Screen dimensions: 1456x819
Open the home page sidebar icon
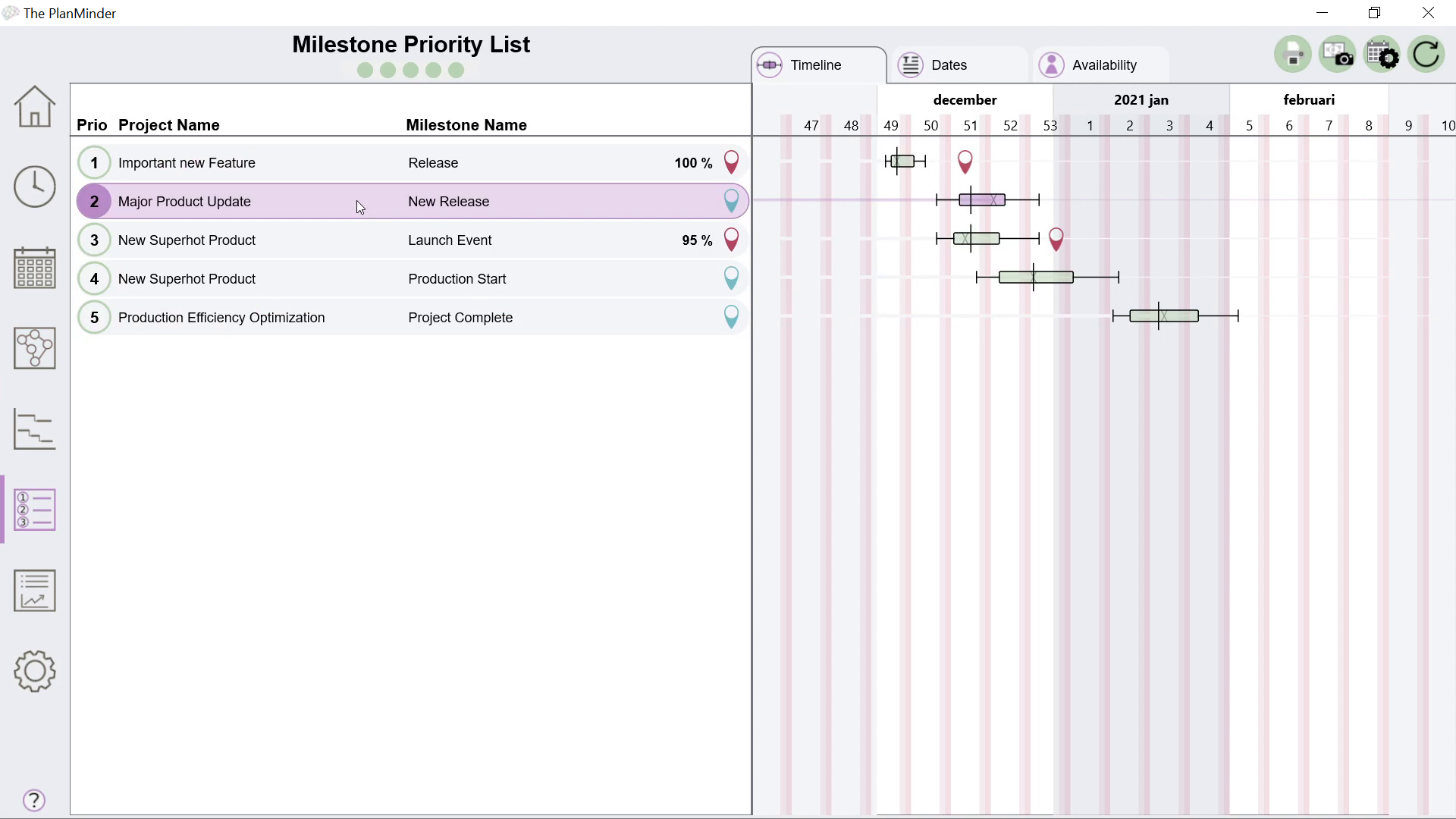(x=35, y=106)
